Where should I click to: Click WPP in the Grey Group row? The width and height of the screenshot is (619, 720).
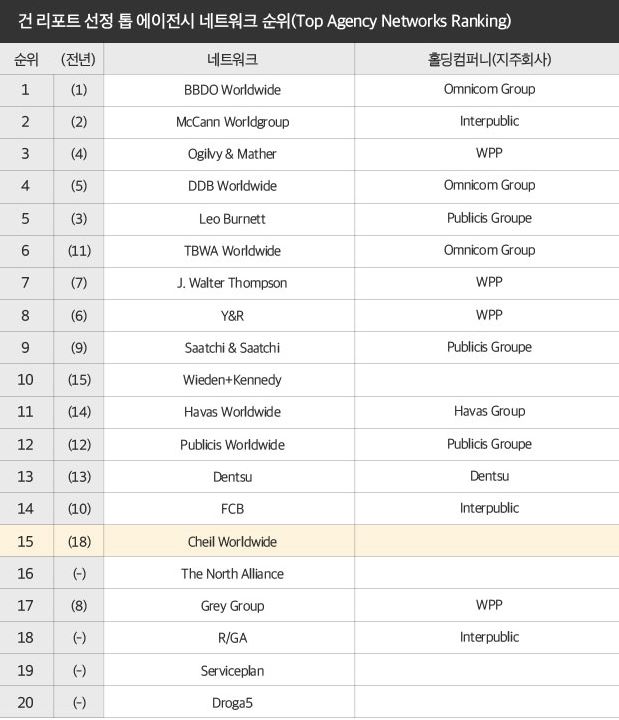pyautogui.click(x=489, y=605)
